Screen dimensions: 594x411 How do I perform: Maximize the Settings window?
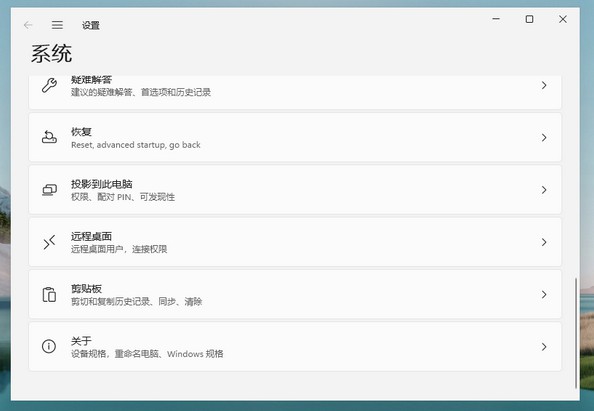[530, 19]
